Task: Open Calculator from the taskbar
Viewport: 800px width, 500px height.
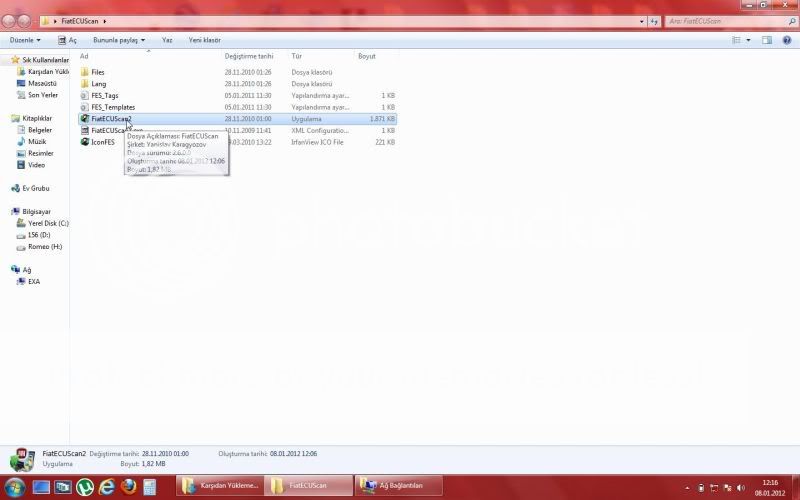Action: [x=149, y=487]
